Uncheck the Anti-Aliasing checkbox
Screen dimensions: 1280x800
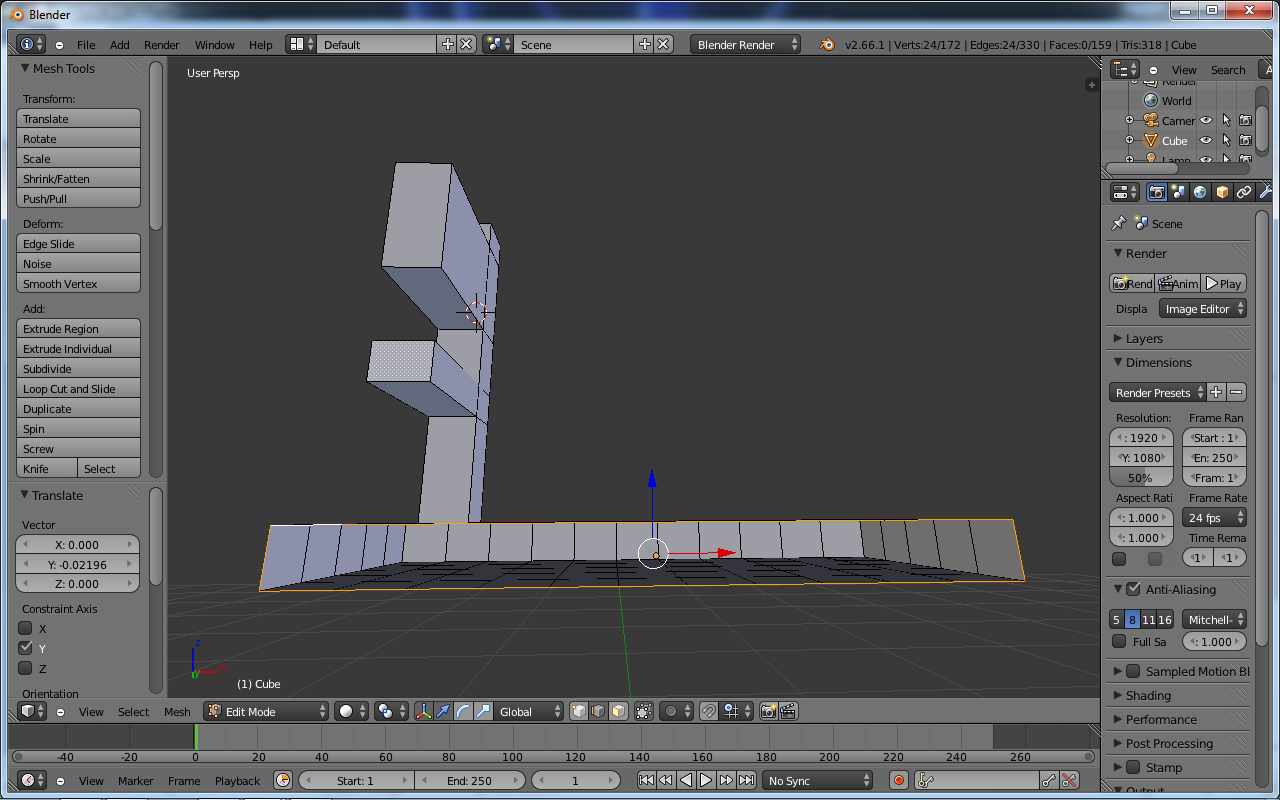pos(1131,589)
